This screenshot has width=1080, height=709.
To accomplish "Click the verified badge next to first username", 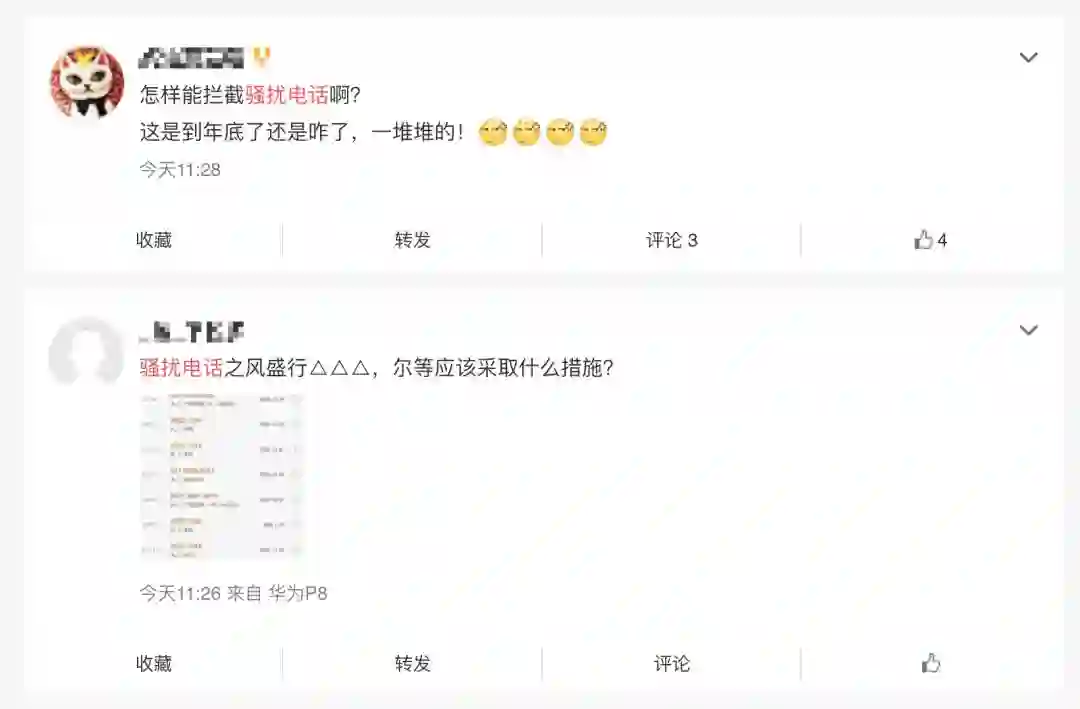I will [262, 57].
